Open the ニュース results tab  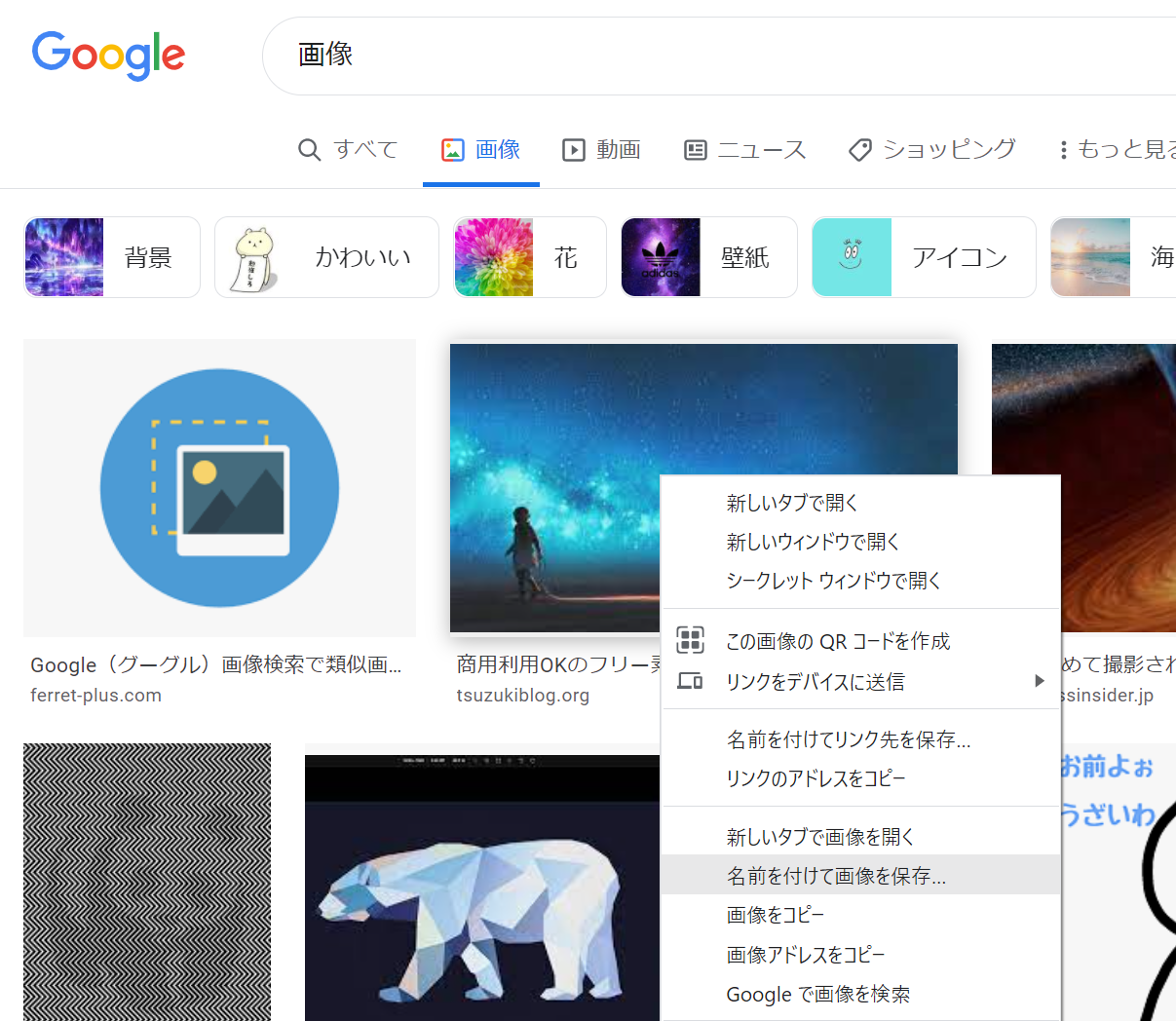click(745, 149)
